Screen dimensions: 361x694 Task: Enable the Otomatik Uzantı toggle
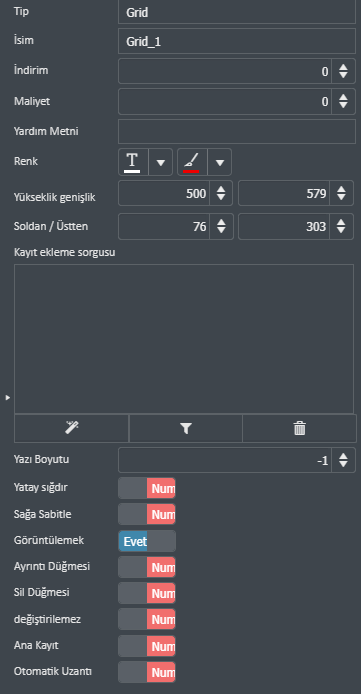pyautogui.click(x=147, y=672)
